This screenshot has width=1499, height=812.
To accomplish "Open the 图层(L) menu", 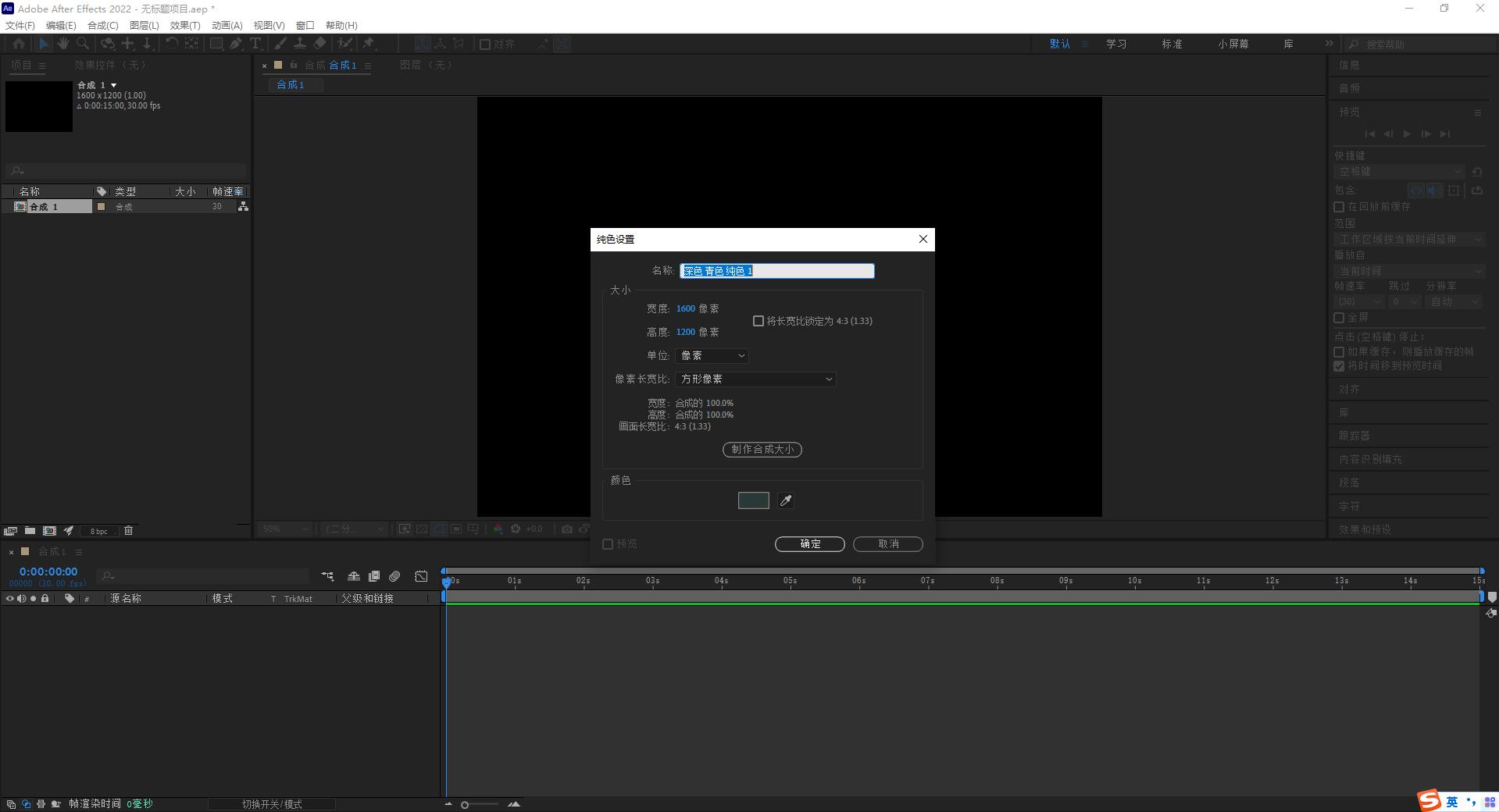I will [144, 25].
